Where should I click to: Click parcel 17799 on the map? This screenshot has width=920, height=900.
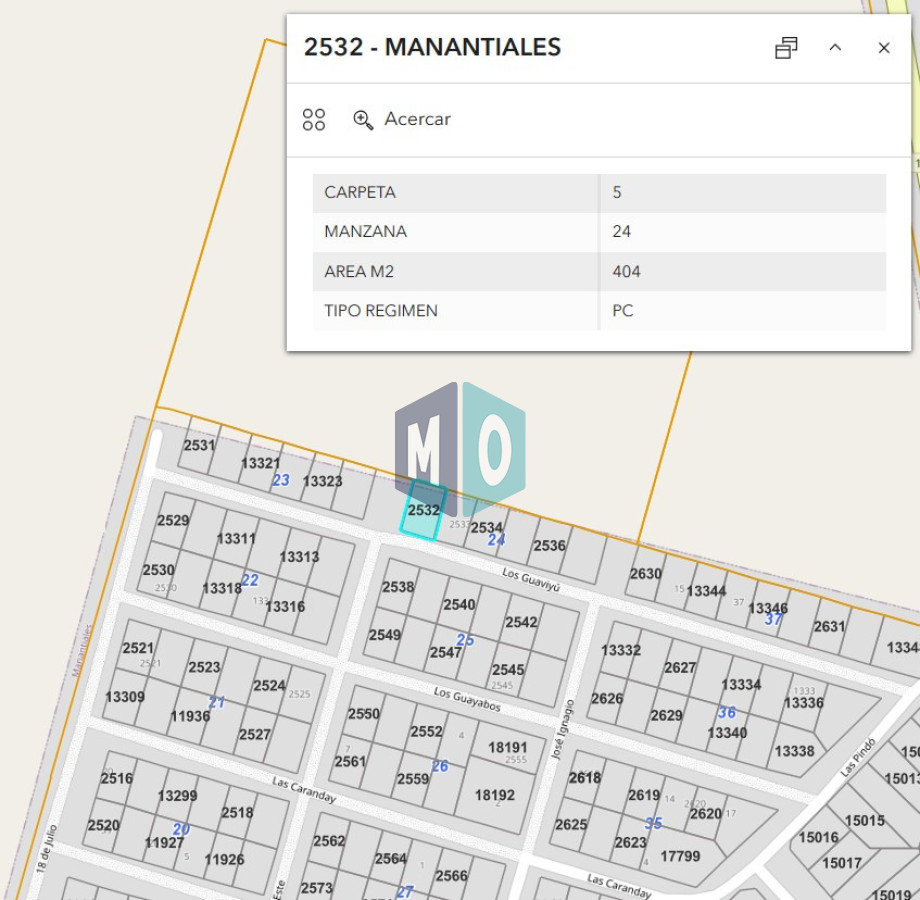(x=680, y=857)
